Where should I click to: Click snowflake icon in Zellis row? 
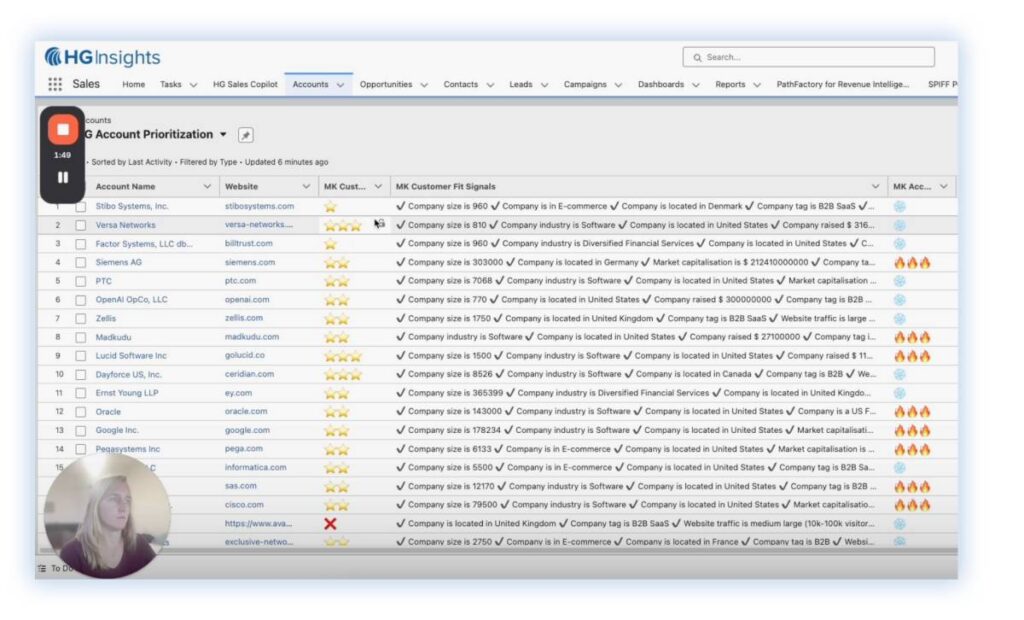900,319
